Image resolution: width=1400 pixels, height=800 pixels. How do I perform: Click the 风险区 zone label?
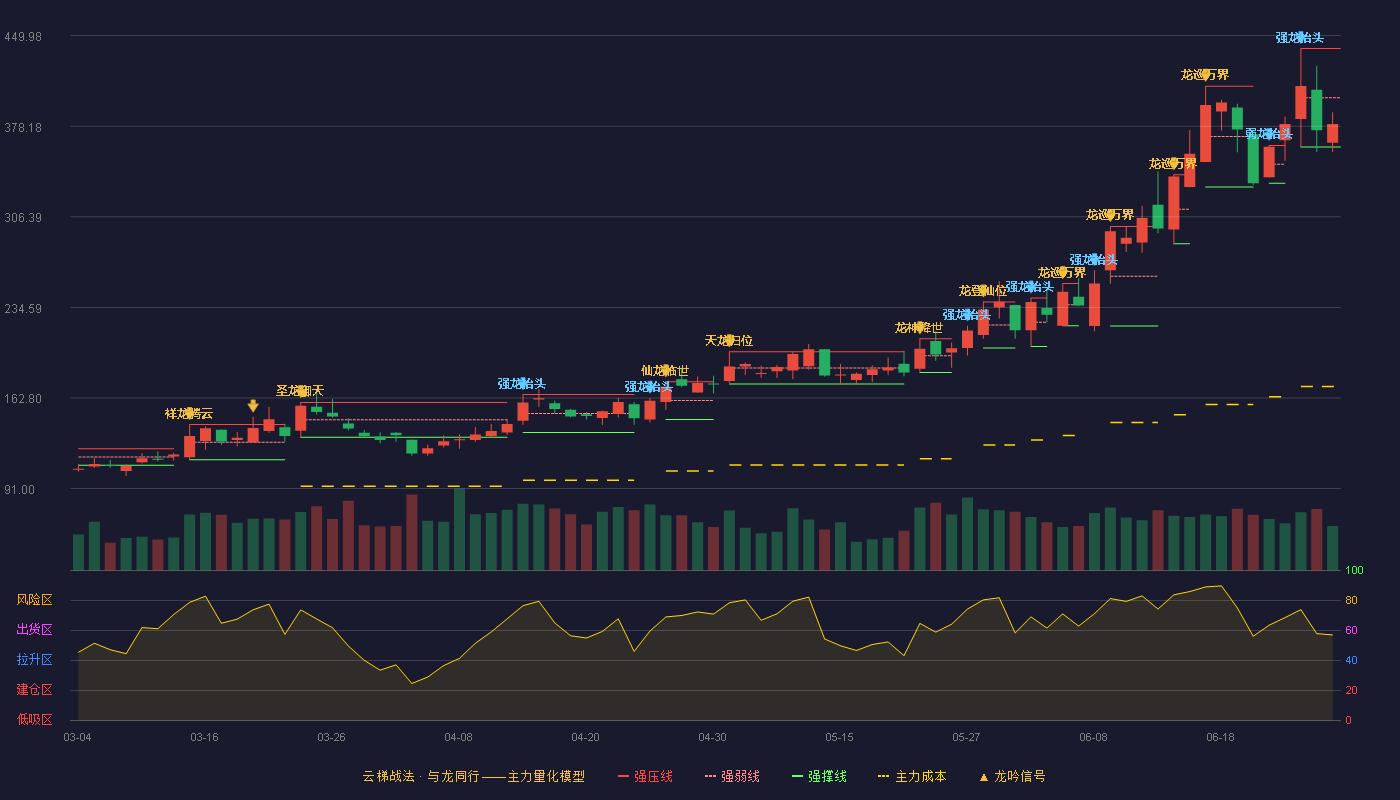click(x=35, y=600)
